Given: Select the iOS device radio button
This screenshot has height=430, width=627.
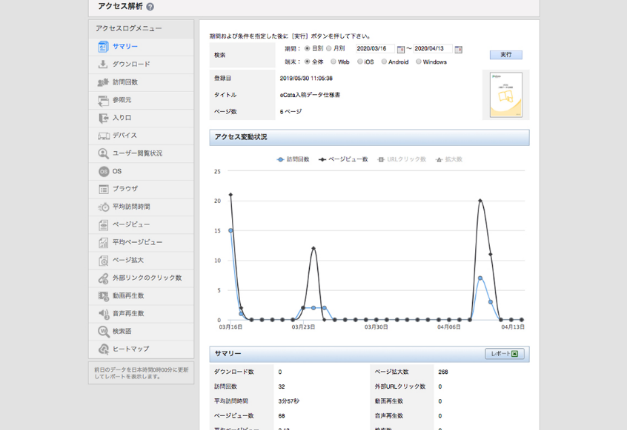Looking at the screenshot, I should point(360,62).
